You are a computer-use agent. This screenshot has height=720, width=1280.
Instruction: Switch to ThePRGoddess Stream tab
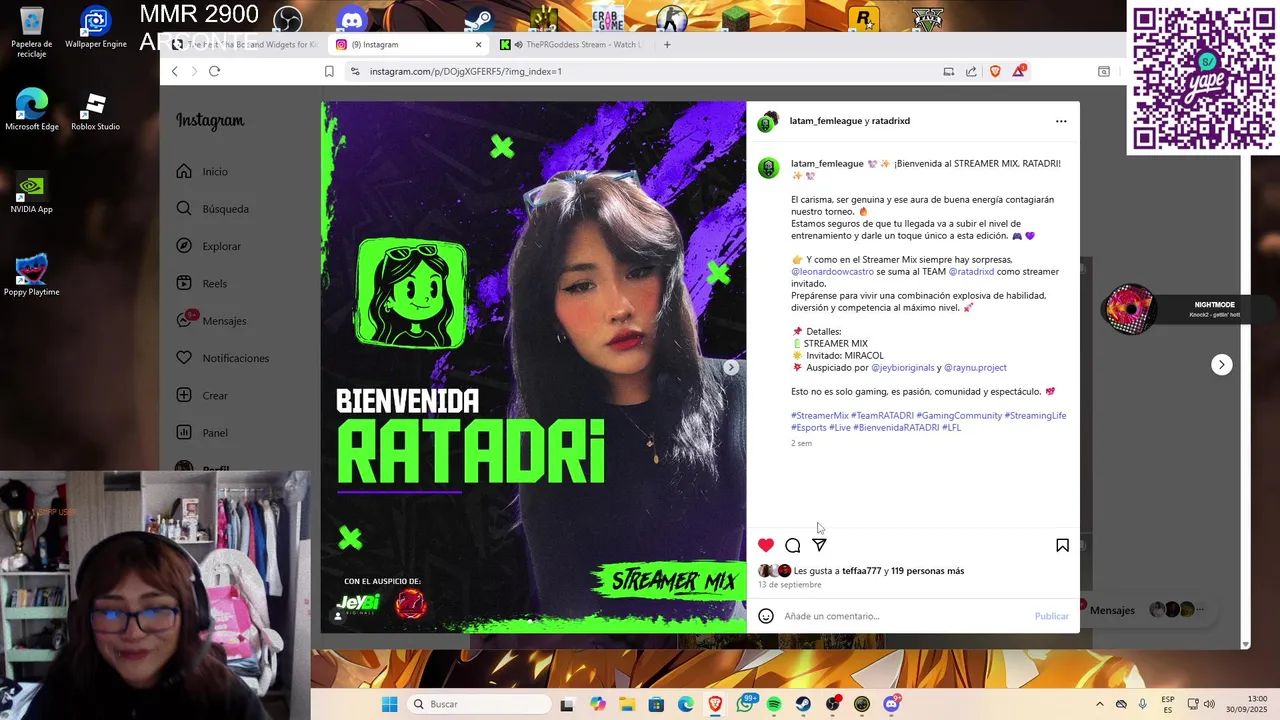[x=572, y=44]
